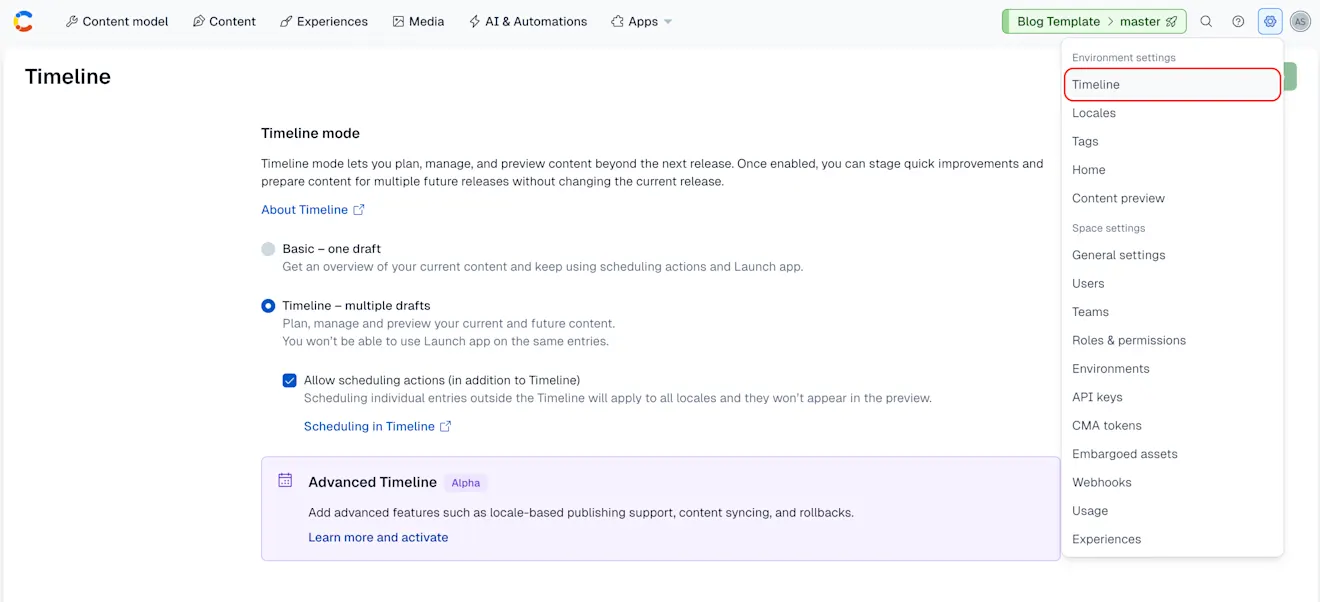Click external icon beside Scheduling in Timeline

point(446,426)
